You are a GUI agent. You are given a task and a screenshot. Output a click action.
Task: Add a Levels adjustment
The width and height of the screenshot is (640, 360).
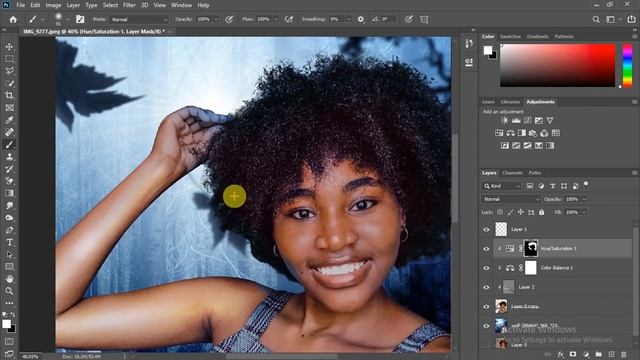516,120
